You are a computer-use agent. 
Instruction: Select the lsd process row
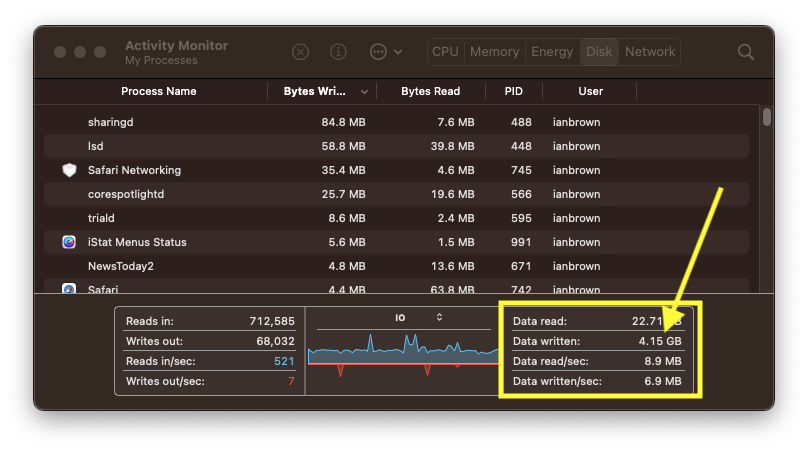(396, 146)
